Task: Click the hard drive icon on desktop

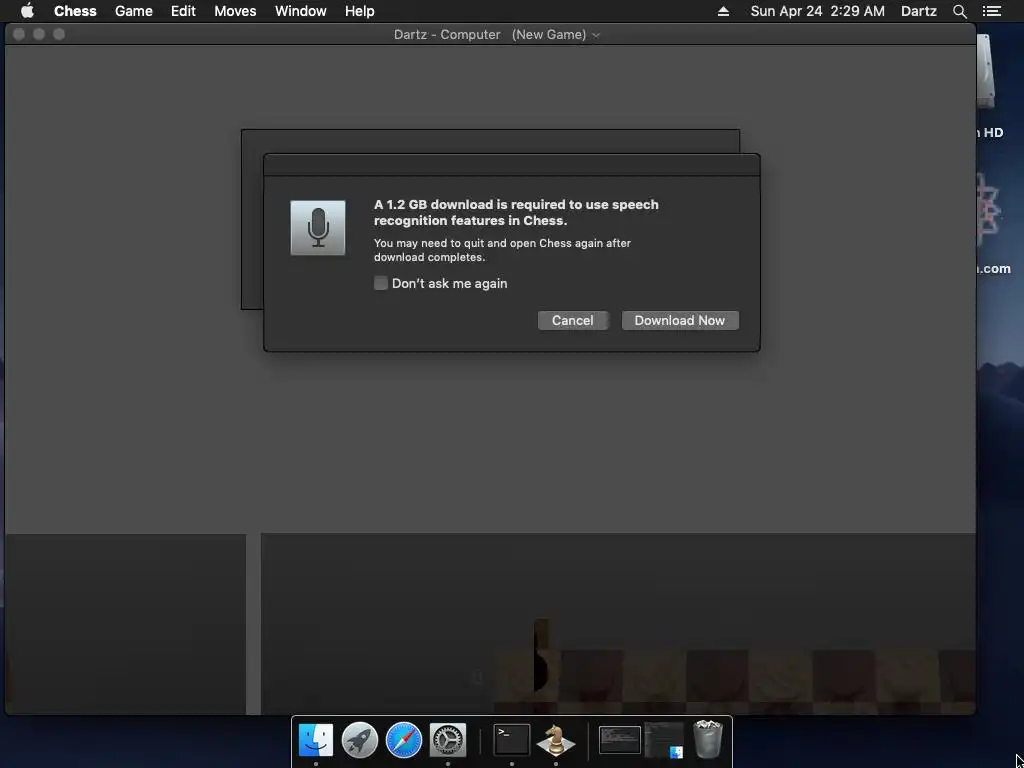Action: (x=986, y=72)
